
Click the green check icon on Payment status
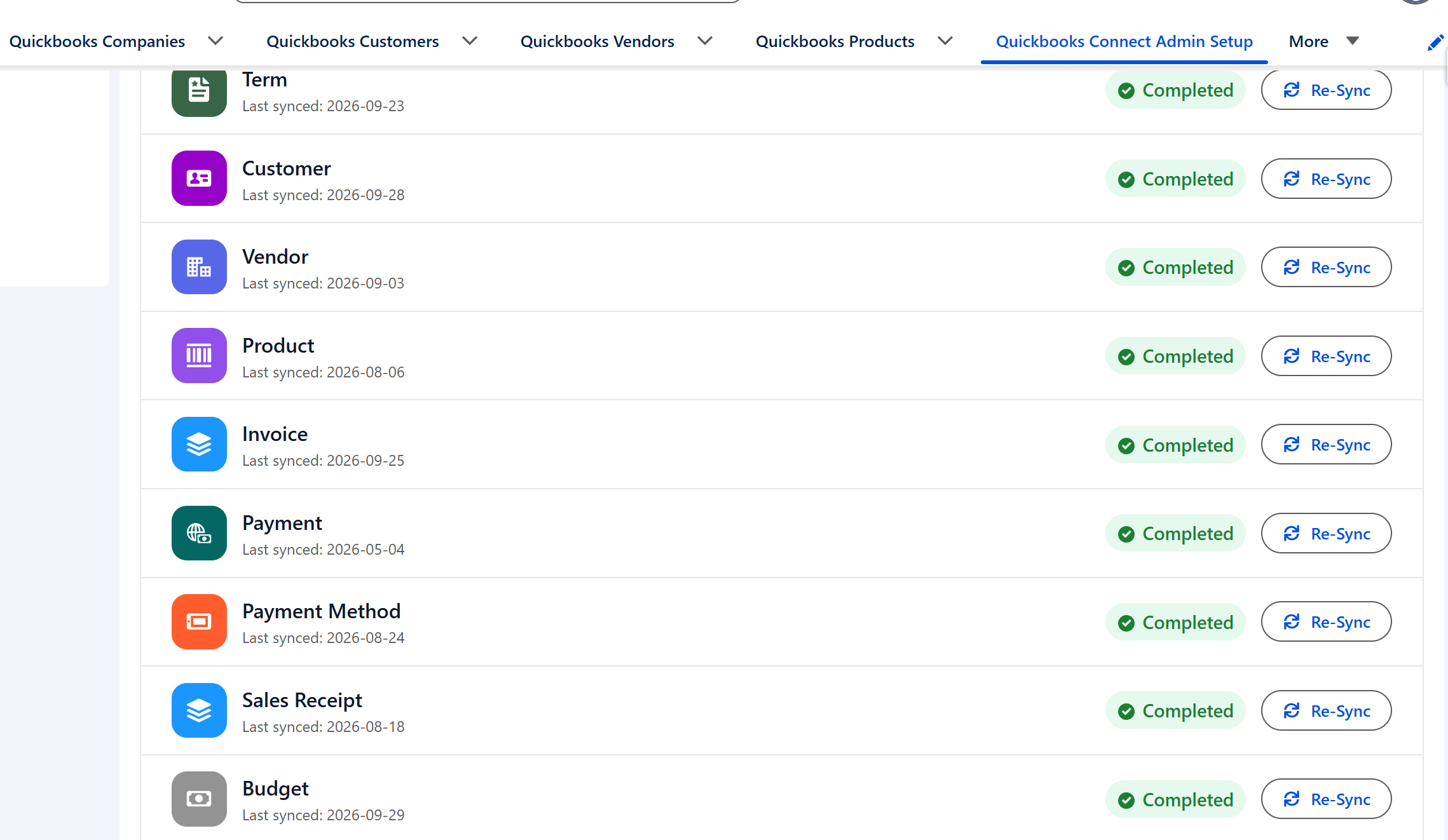pyautogui.click(x=1126, y=534)
